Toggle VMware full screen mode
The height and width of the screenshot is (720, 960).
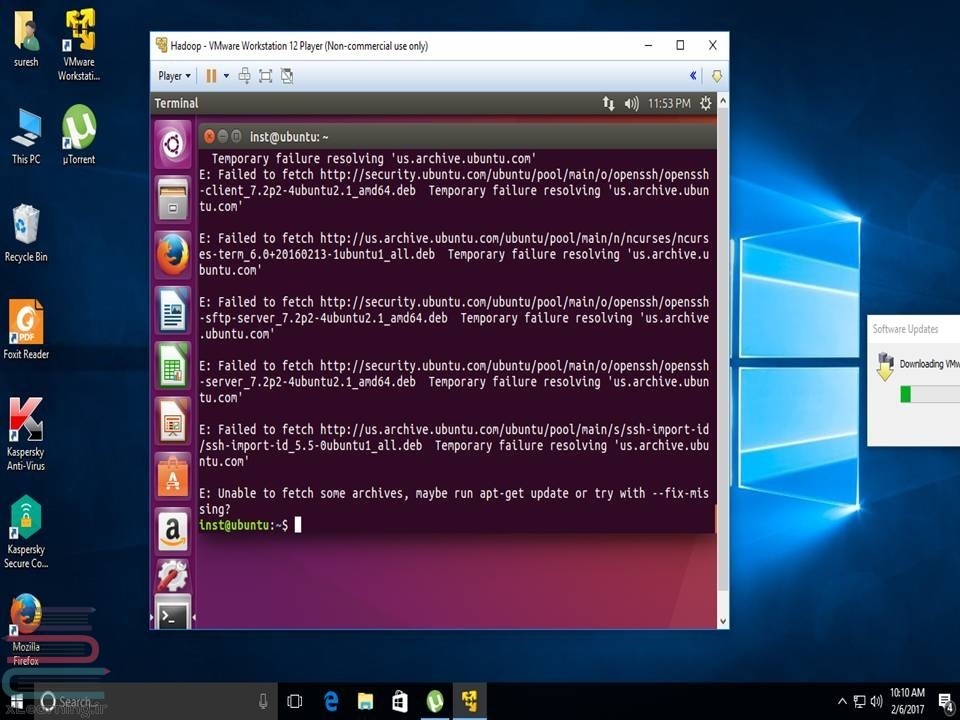coord(265,76)
